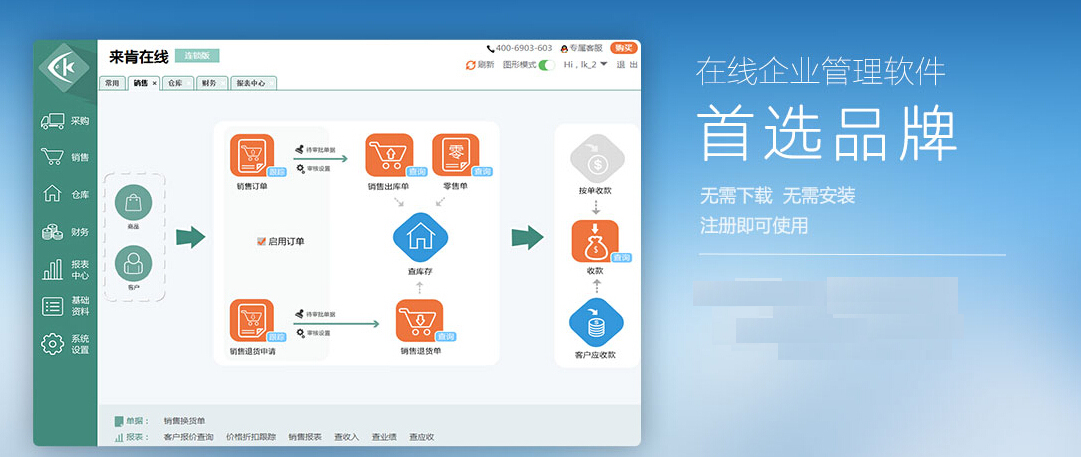The height and width of the screenshot is (457, 1081).
Task: Open 基础资料 basic data in sidebar
Action: 65,307
